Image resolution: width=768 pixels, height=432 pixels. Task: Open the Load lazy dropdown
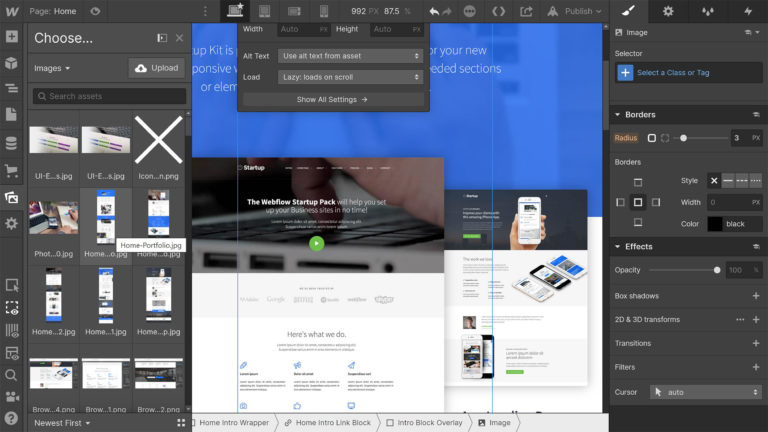350,77
